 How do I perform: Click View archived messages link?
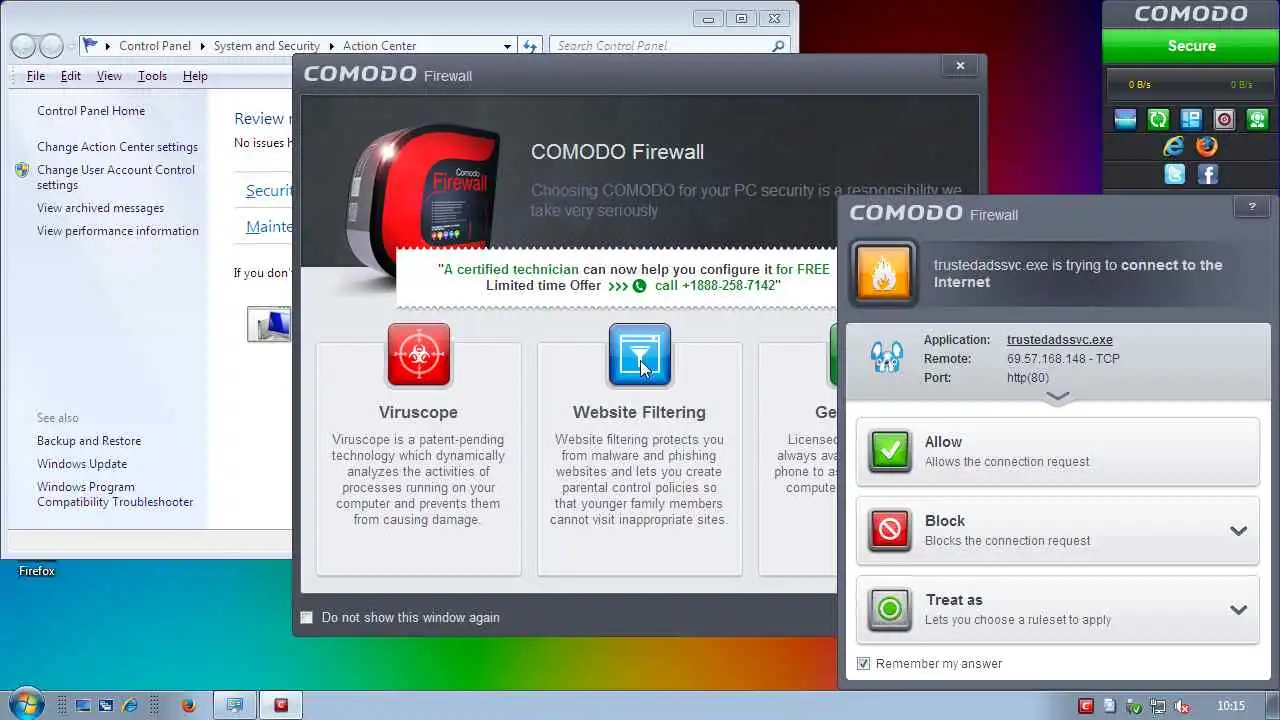(x=100, y=208)
